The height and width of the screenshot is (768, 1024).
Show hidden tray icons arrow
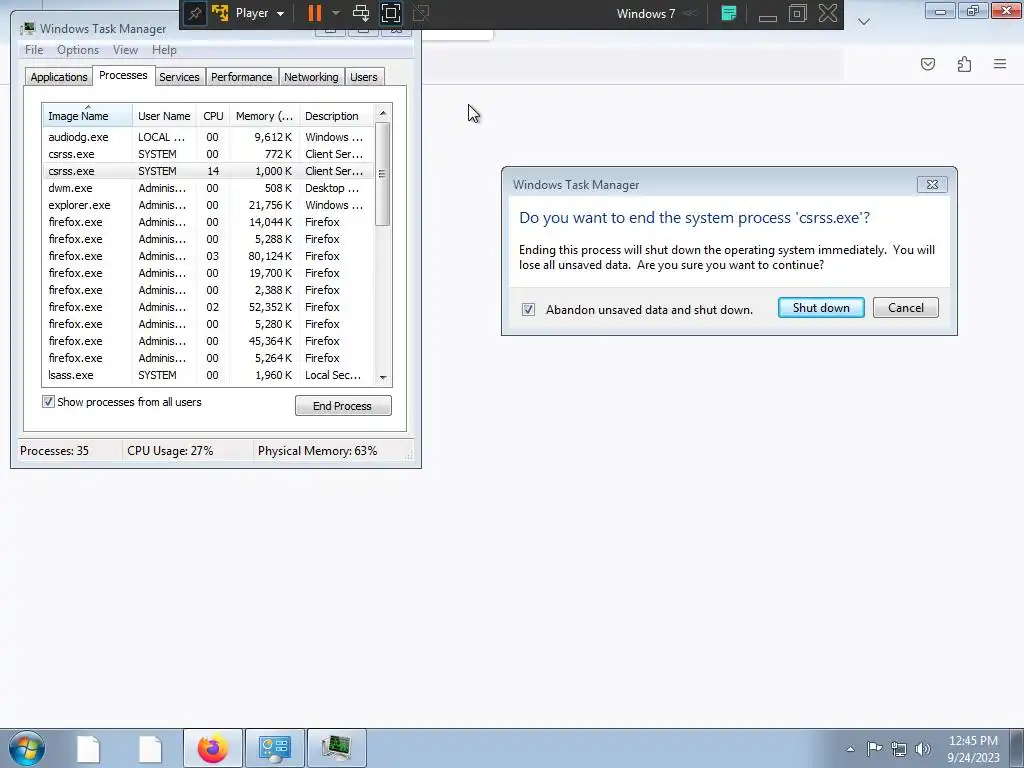point(850,749)
